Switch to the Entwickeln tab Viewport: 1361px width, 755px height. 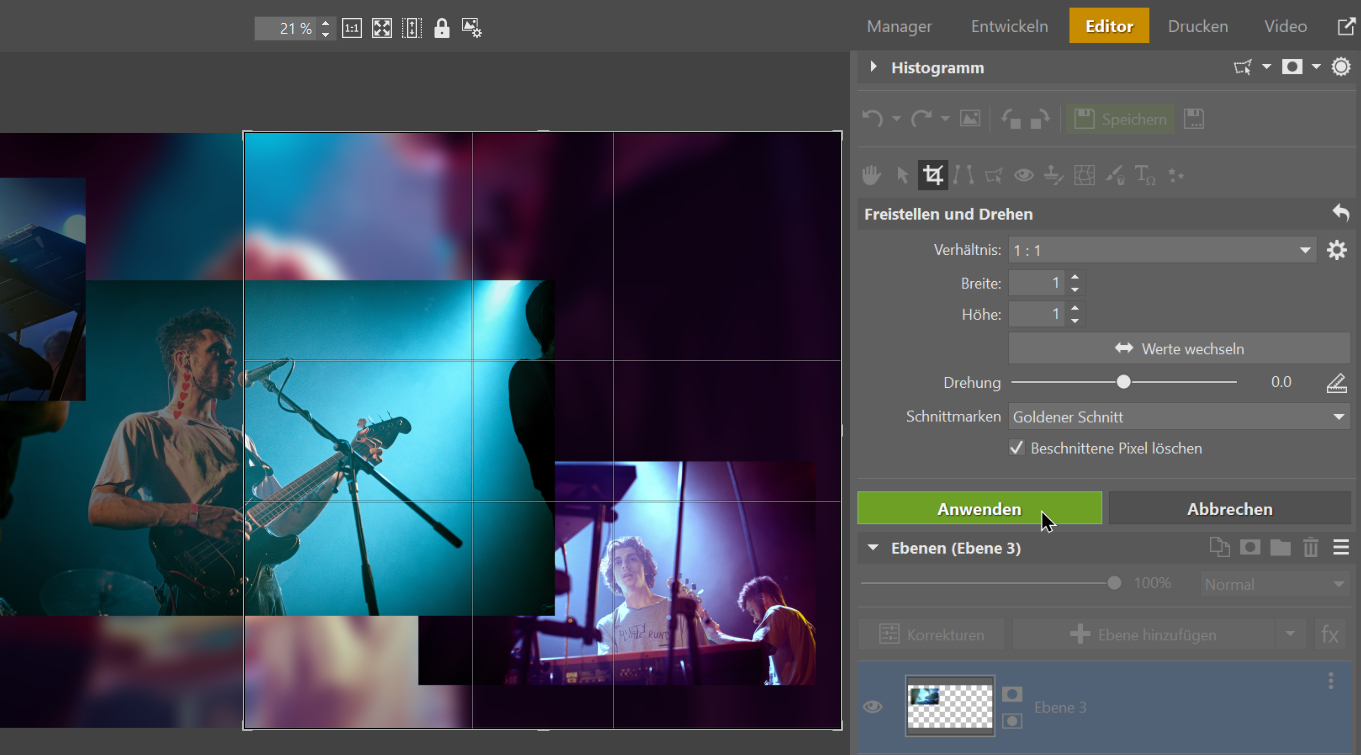click(x=1009, y=26)
